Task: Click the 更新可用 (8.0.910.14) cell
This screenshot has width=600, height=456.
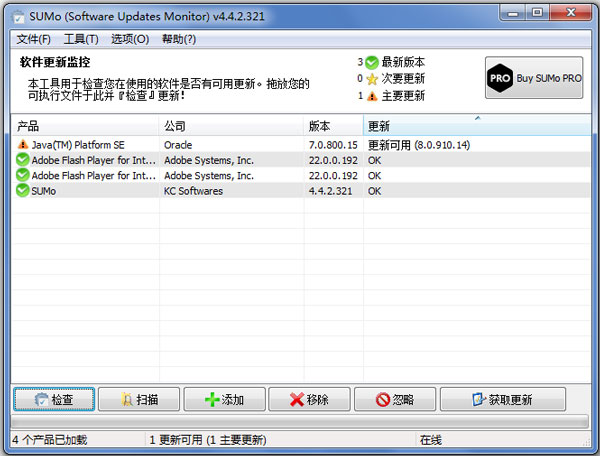Action: (419, 145)
